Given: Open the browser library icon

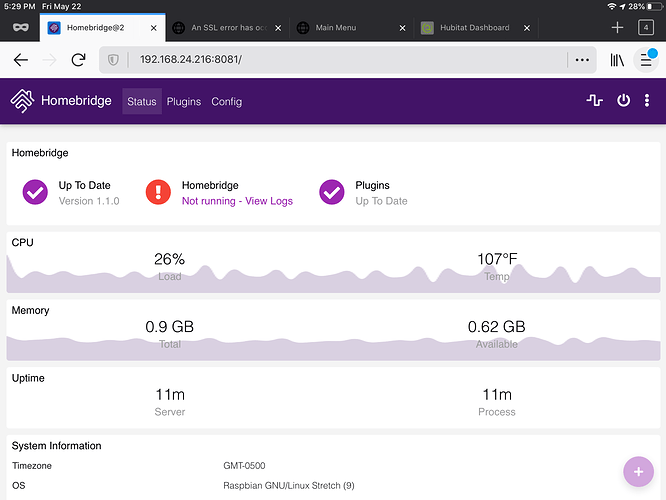Looking at the screenshot, I should point(617,60).
